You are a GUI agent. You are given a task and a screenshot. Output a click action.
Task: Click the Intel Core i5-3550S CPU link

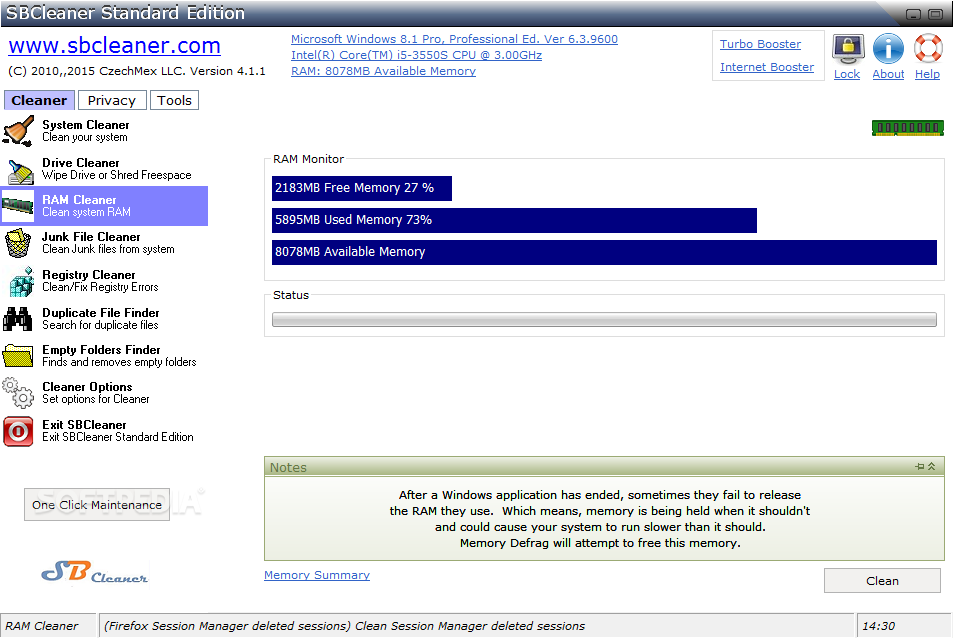coord(416,55)
